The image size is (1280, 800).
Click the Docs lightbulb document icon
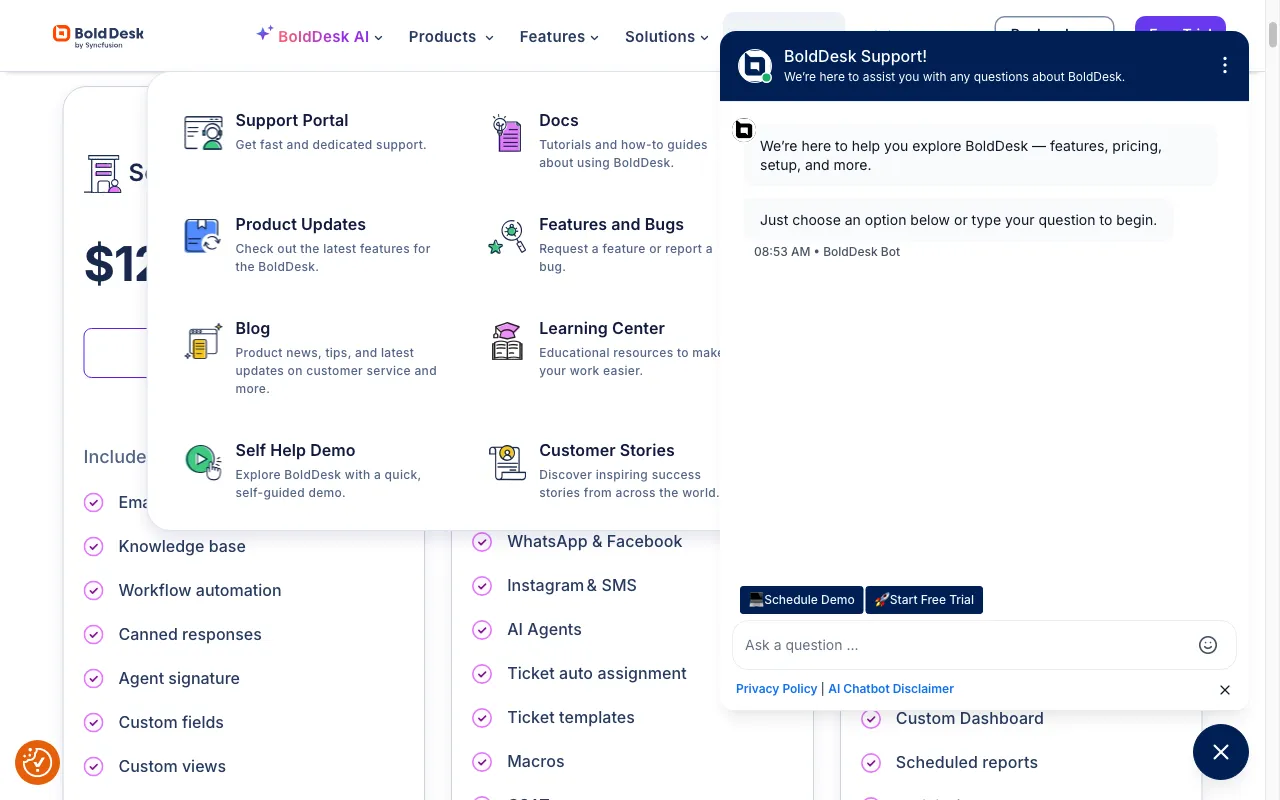tap(507, 133)
